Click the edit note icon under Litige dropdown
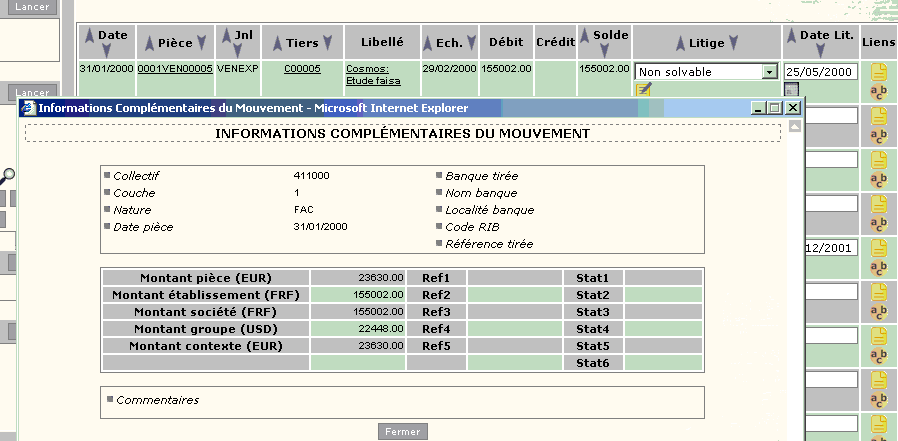 click(644, 89)
